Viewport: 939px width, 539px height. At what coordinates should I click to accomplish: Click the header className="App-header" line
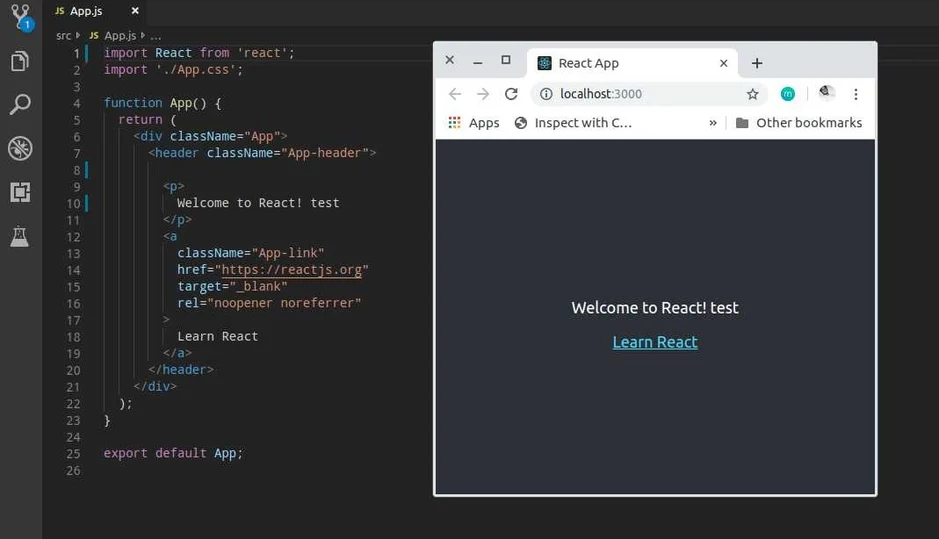(x=262, y=153)
